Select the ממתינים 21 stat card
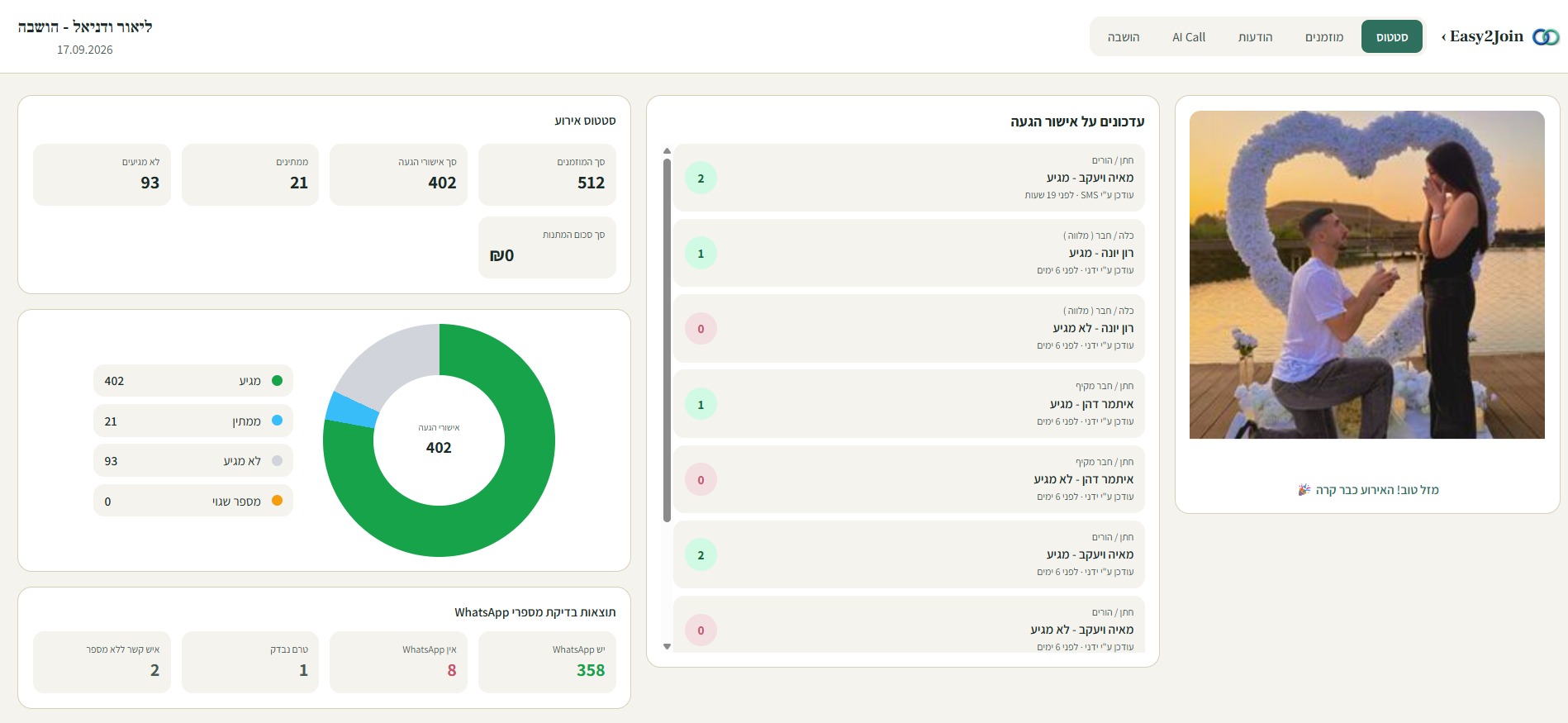The height and width of the screenshot is (723, 1568). pos(250,174)
